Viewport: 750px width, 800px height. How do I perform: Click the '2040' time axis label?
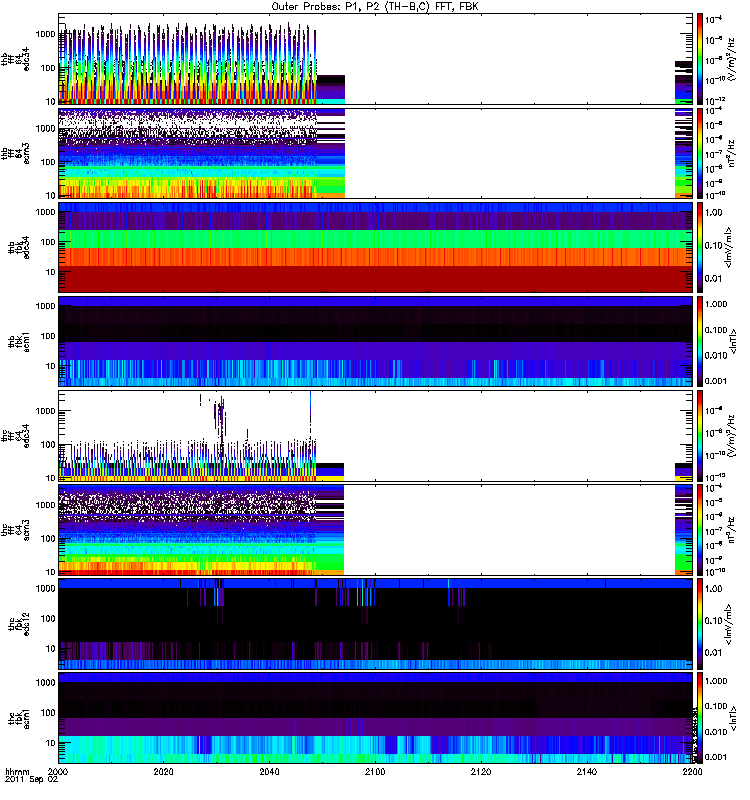[x=269, y=771]
